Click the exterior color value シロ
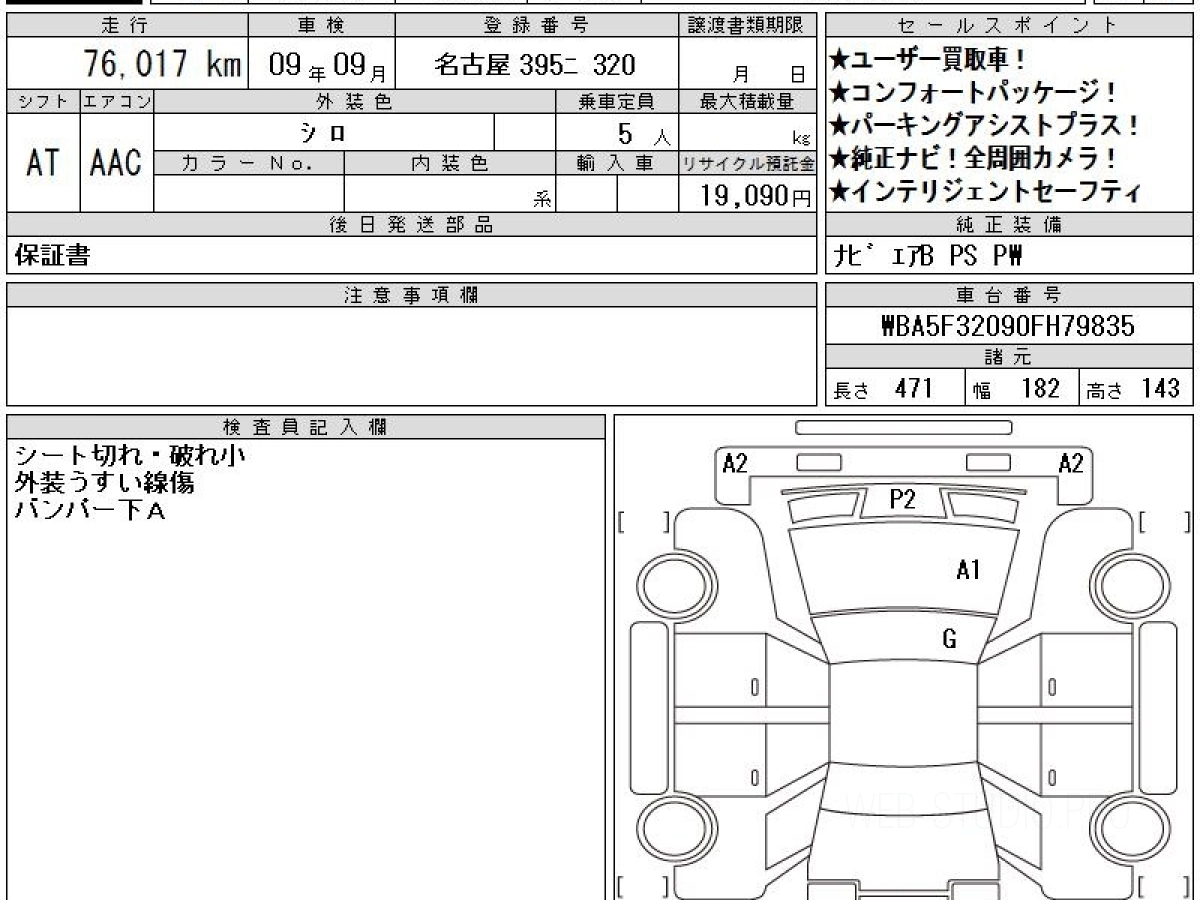 323,133
